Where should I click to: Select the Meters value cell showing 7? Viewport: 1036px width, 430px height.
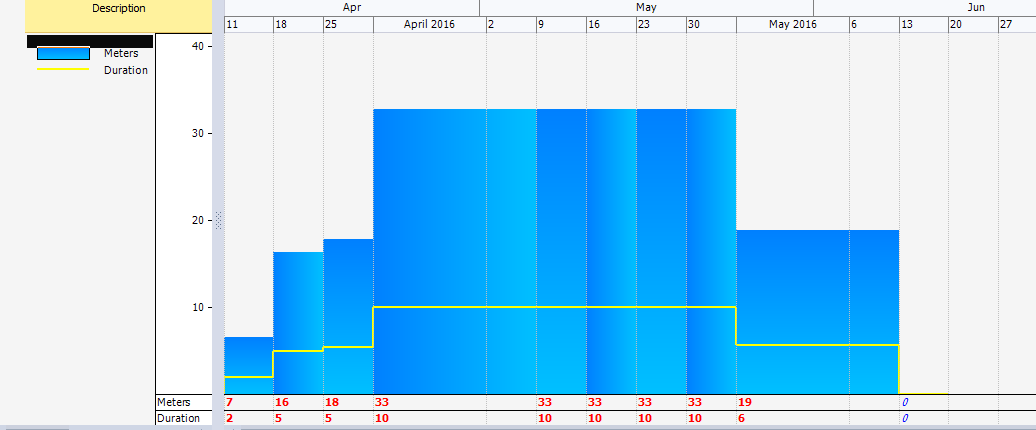coord(247,402)
